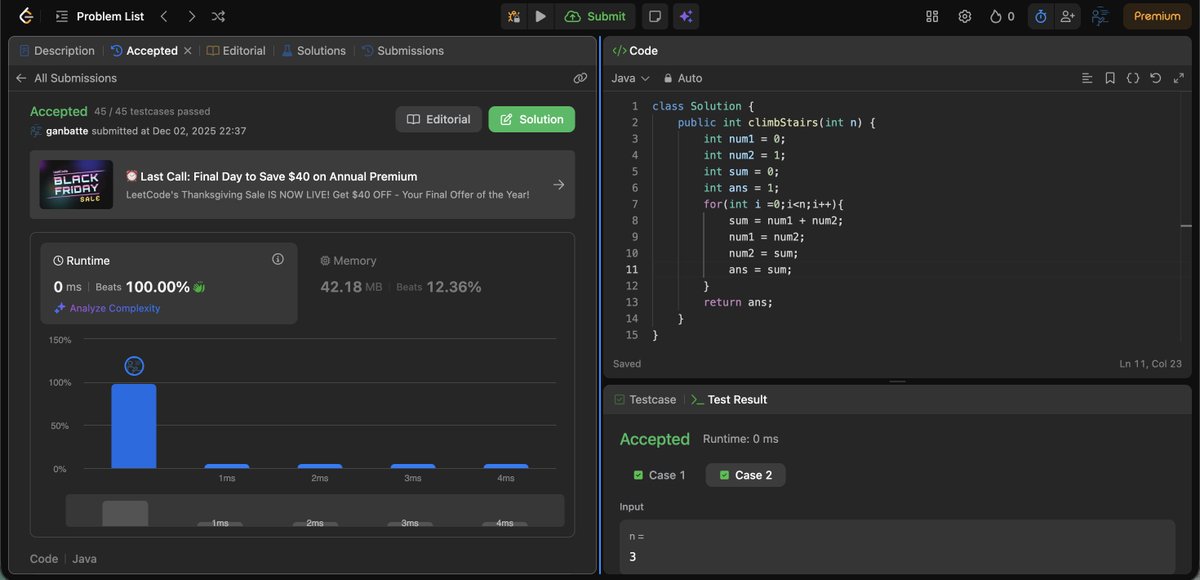Open the Black Friday sale banner arrow

[x=559, y=184]
